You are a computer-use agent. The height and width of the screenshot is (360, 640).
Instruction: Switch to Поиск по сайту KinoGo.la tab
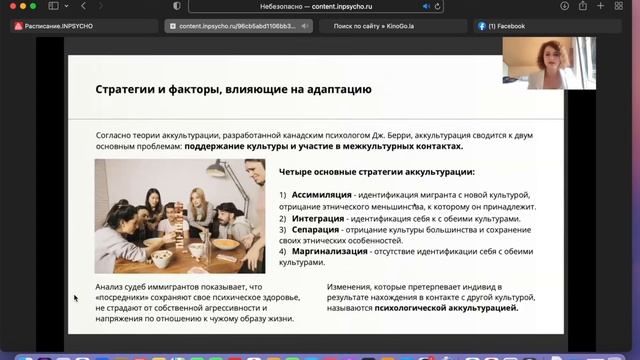point(393,26)
